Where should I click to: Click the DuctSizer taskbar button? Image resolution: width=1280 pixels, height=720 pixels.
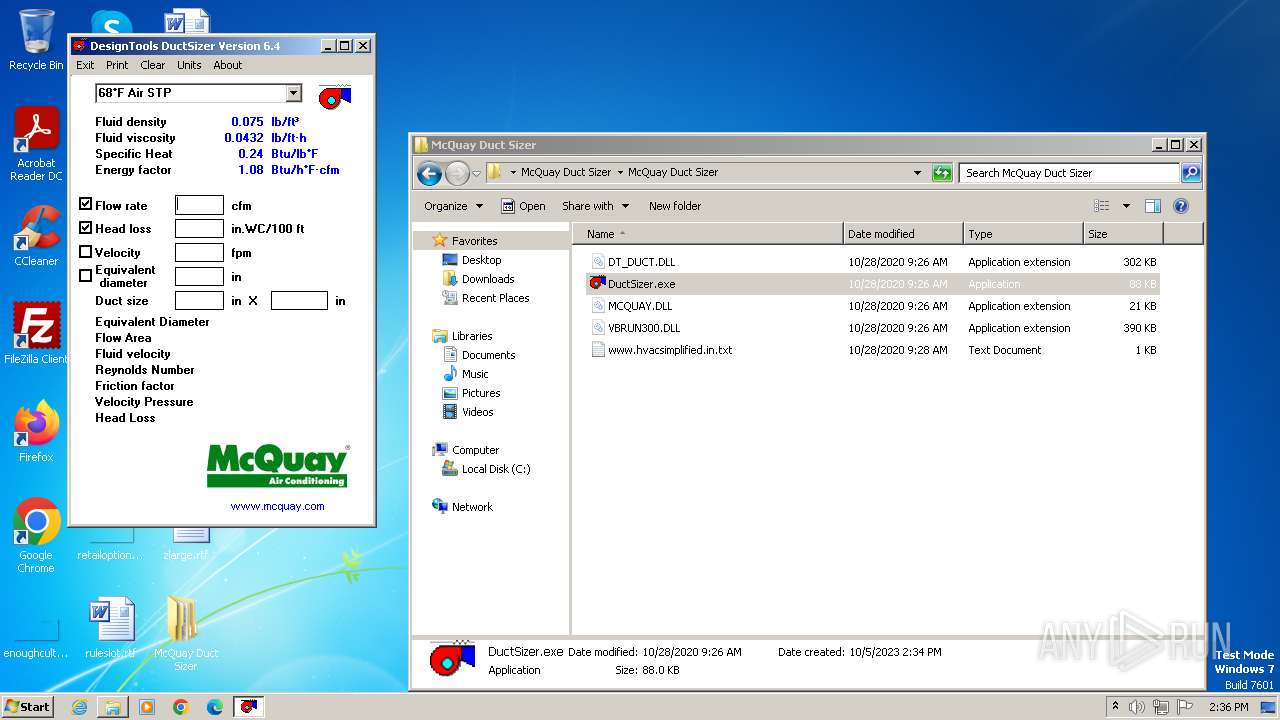[249, 707]
